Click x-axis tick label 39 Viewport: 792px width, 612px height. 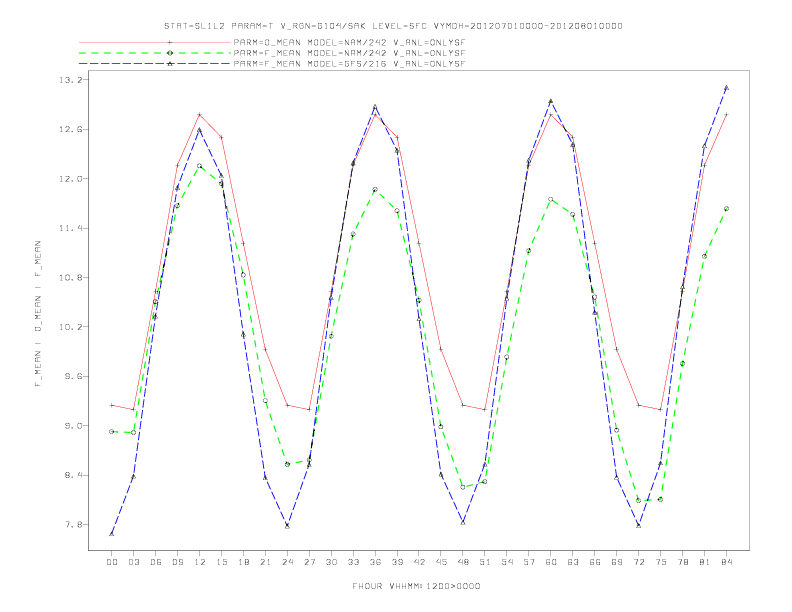click(397, 562)
